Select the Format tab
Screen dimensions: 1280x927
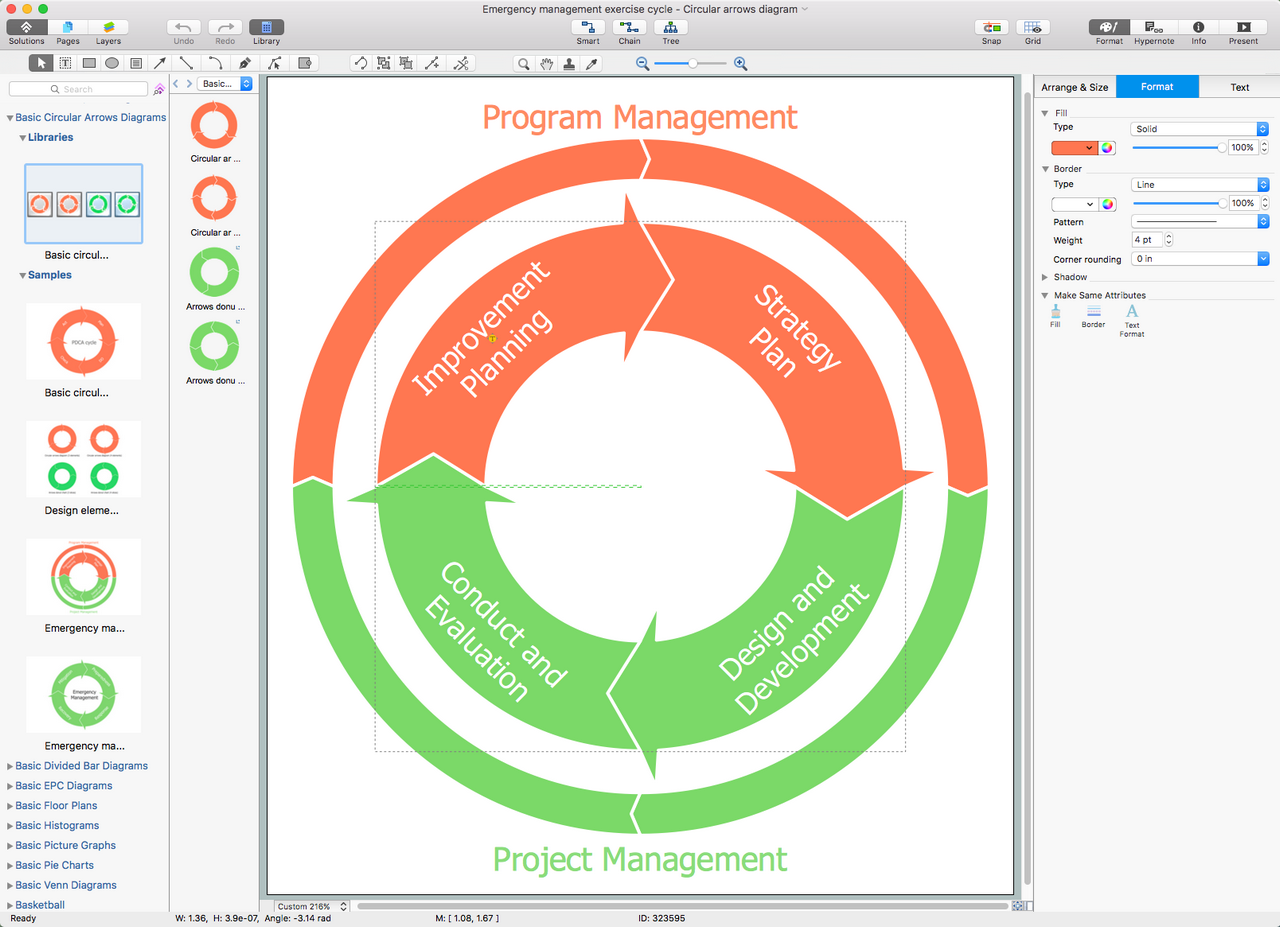(x=1157, y=87)
